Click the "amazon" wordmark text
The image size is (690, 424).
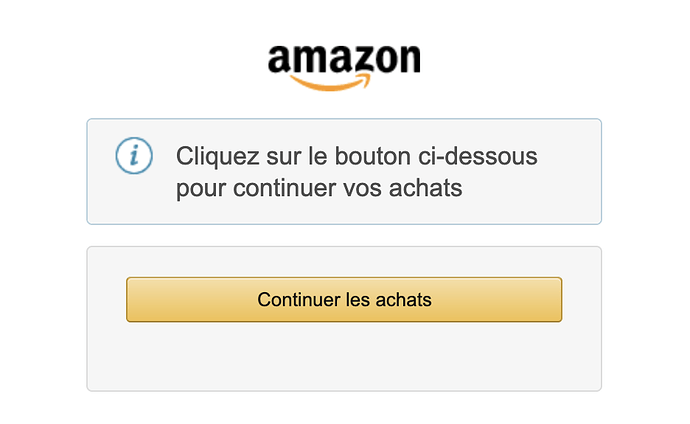coord(343,58)
